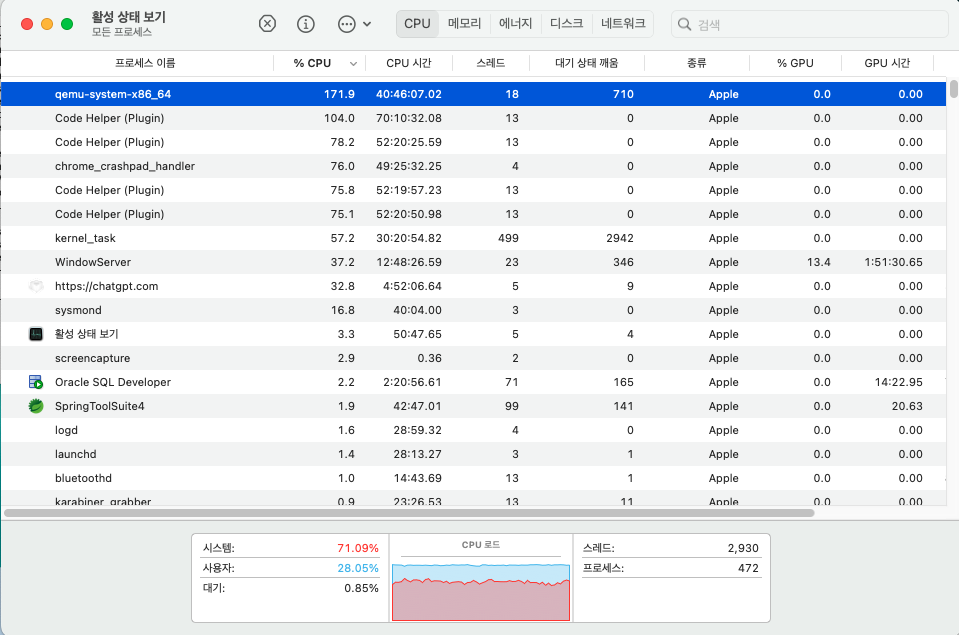Viewport: 959px width, 635px height.
Task: Expand the chevron next to the ellipsis icon
Action: click(x=367, y=24)
